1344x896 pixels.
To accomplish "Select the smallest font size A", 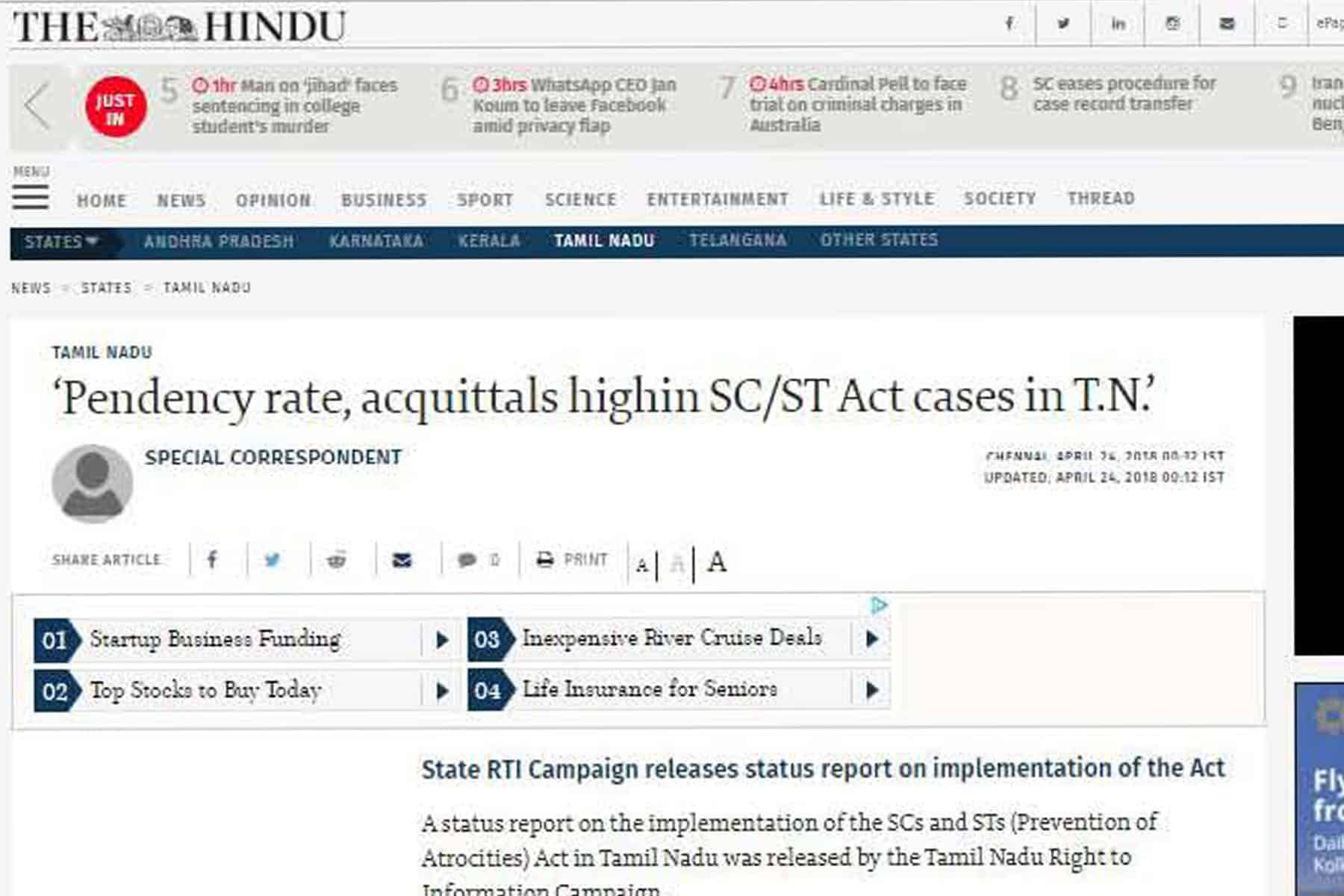I will [x=642, y=565].
